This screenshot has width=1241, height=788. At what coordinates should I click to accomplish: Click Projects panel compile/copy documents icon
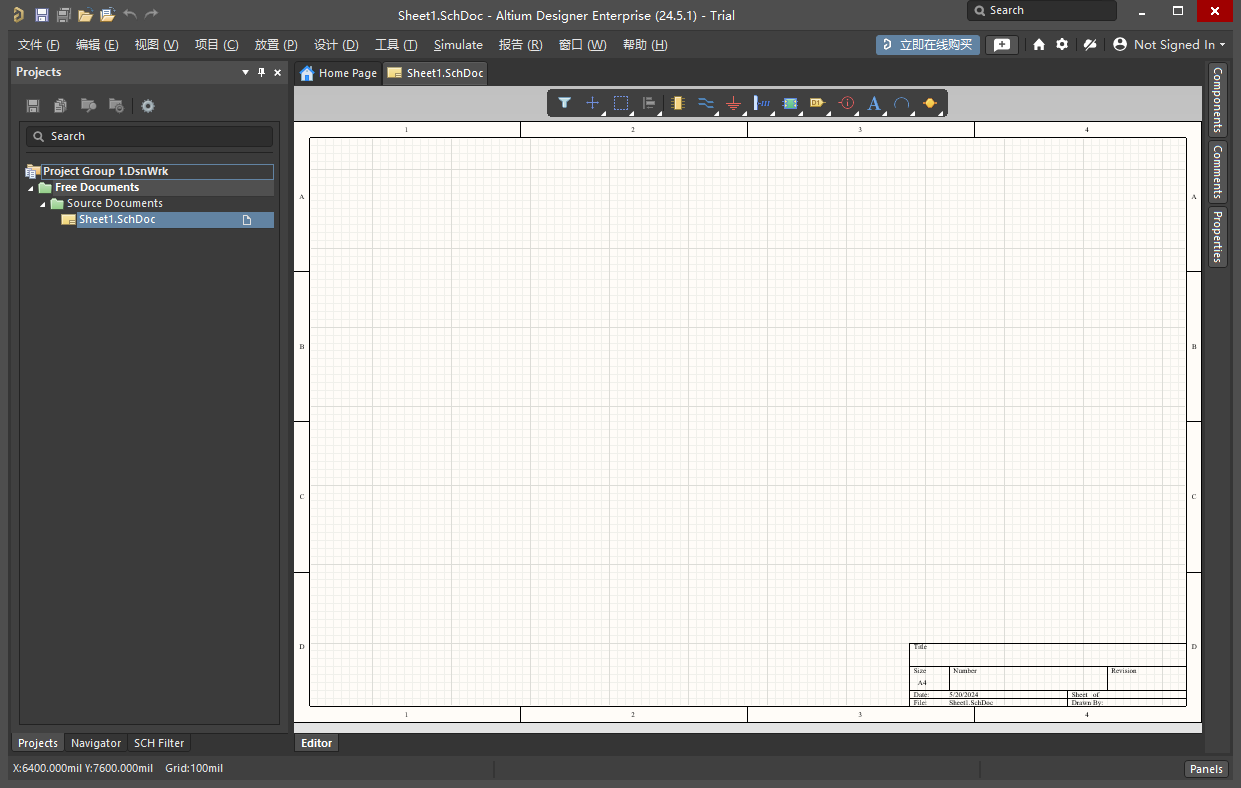coord(61,106)
